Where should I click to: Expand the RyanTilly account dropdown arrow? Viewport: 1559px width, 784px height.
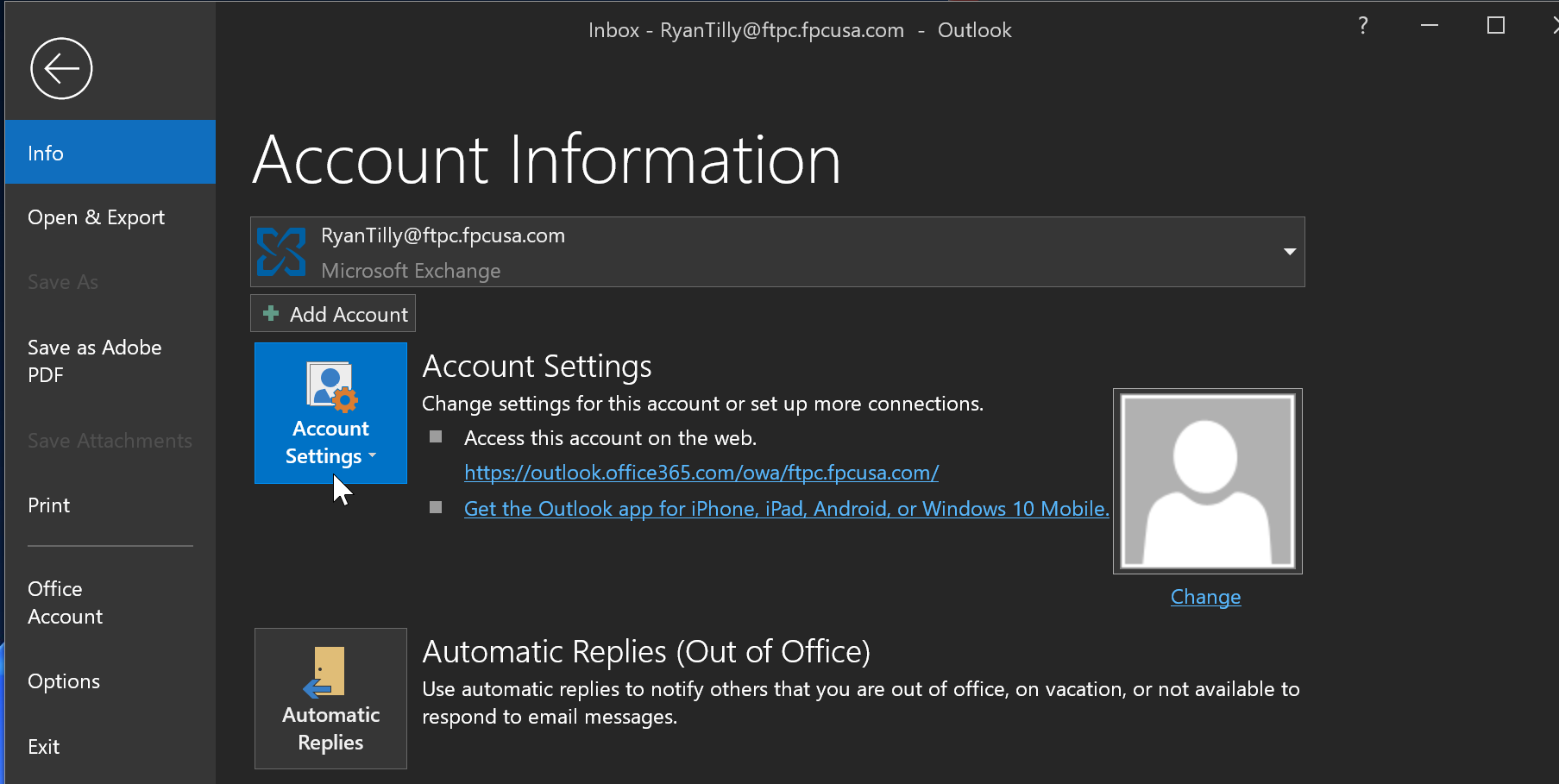point(1290,252)
